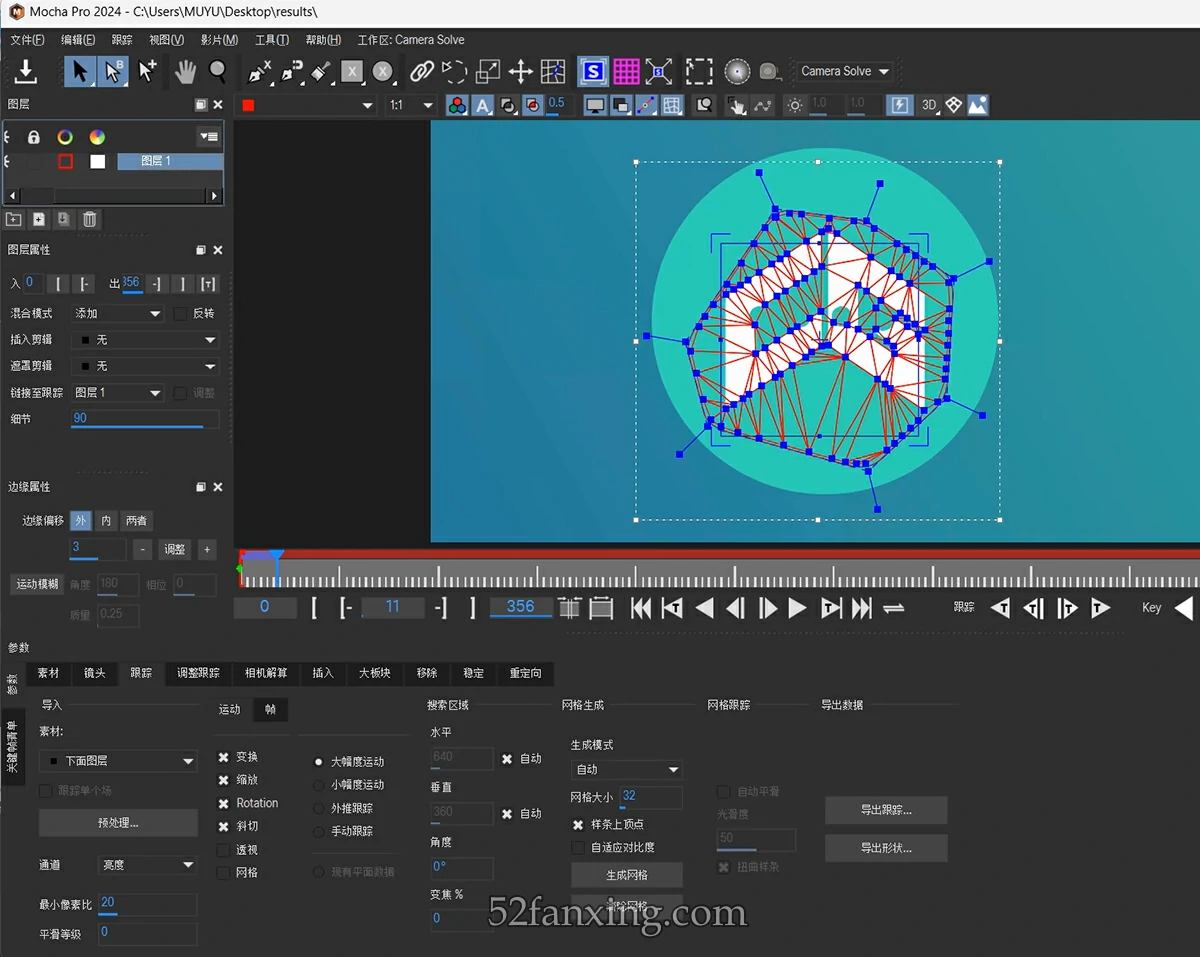Switch to the 相机解算 tab

pos(265,673)
